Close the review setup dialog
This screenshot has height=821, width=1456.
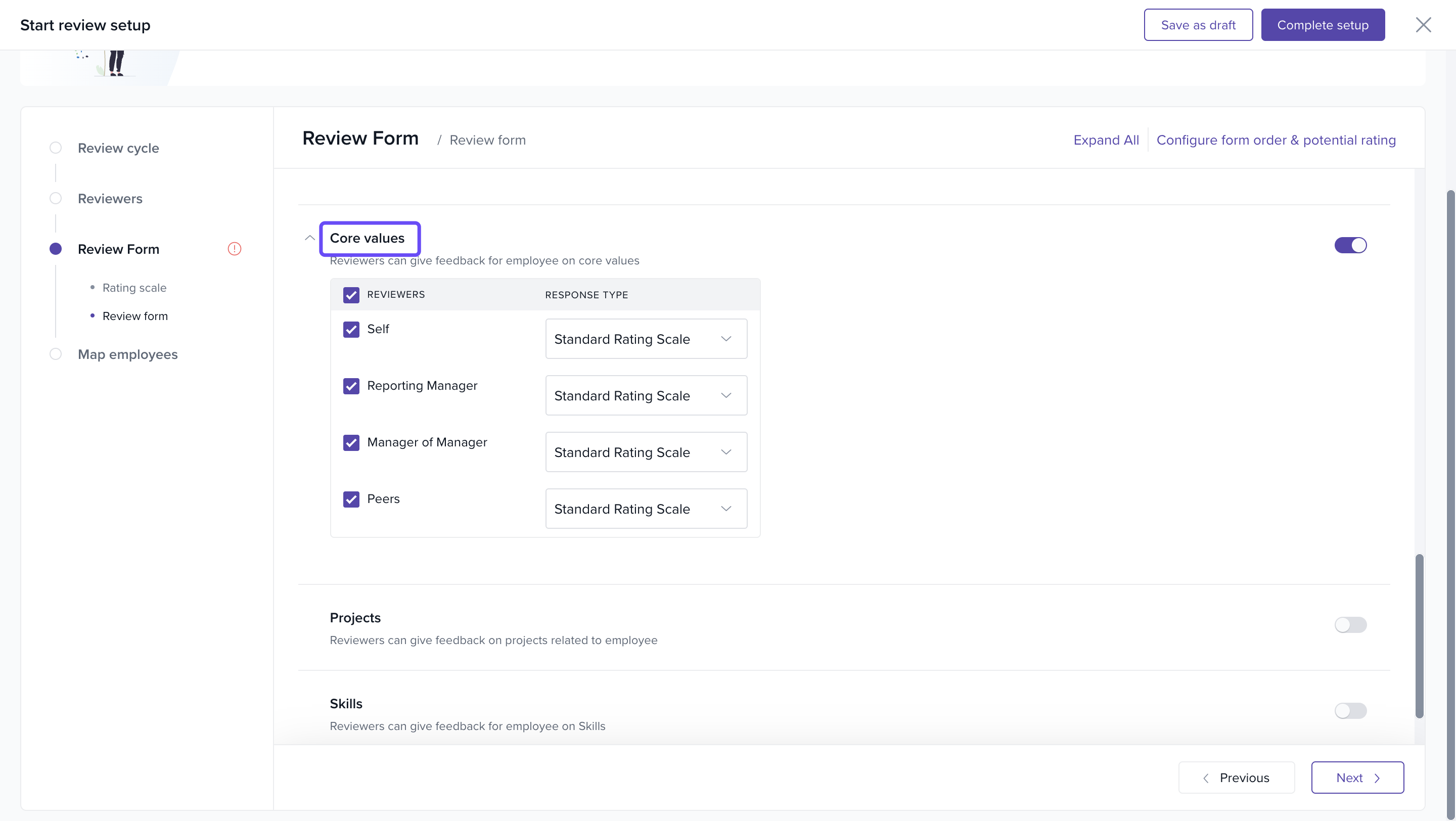pyautogui.click(x=1423, y=25)
